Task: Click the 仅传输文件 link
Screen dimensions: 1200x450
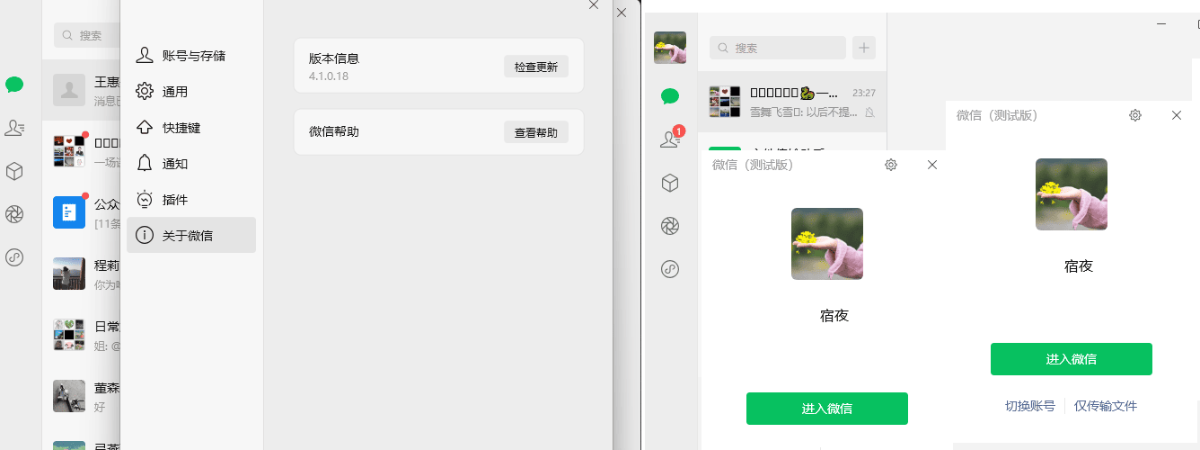Action: (x=1106, y=406)
